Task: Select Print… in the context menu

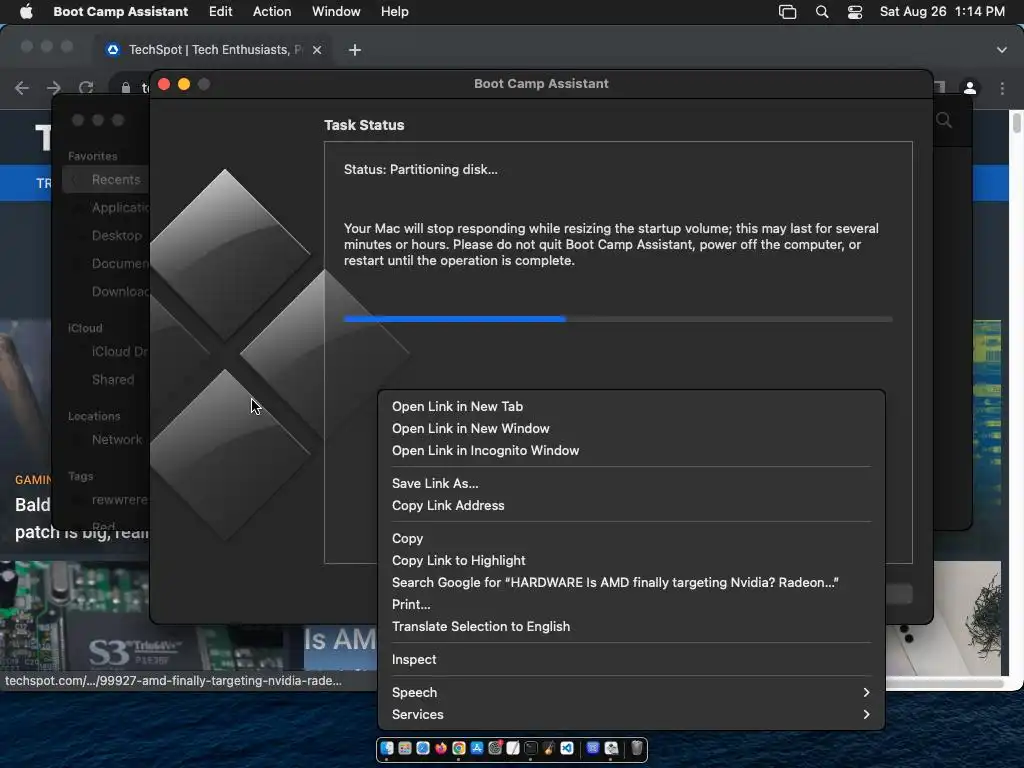Action: pos(631,604)
